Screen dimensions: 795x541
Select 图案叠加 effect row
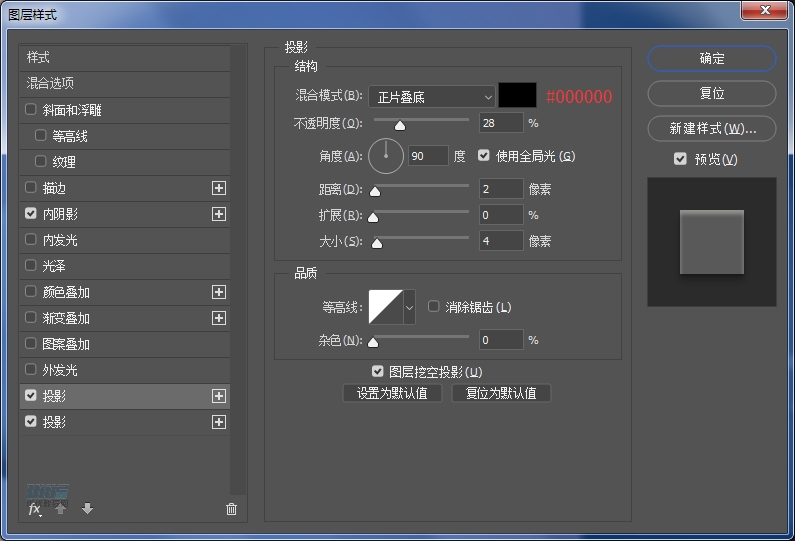(125, 344)
